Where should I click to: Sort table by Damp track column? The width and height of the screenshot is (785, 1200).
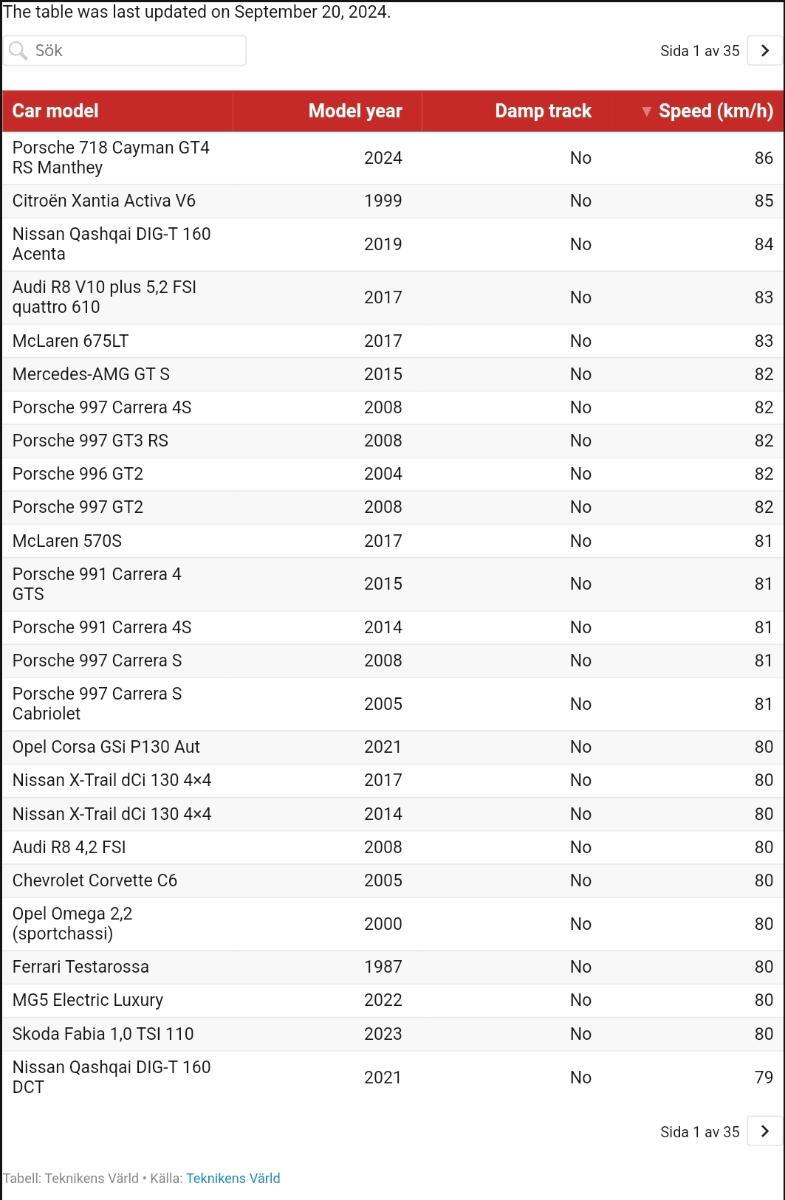(x=516, y=111)
